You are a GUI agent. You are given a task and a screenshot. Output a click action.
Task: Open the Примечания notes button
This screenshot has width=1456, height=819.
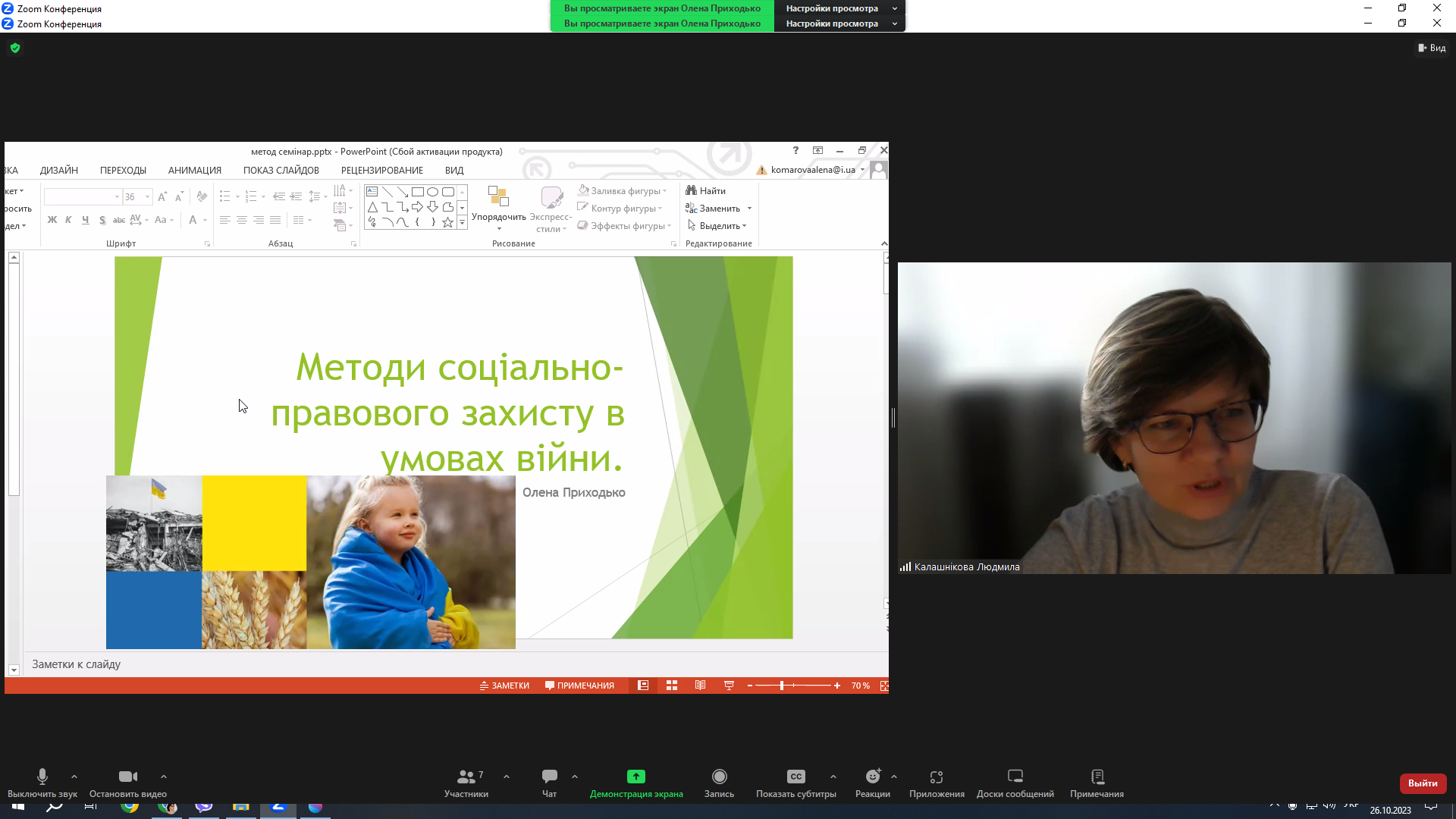click(1097, 783)
